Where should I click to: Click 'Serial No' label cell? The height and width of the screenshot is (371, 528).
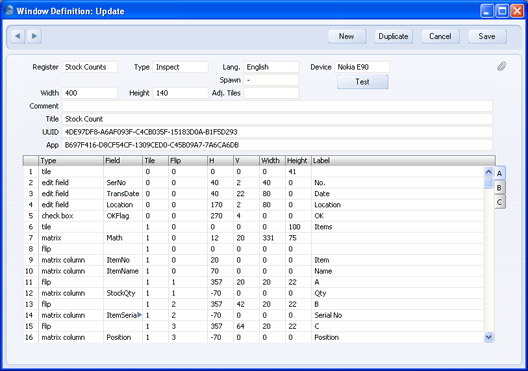[x=397, y=315]
